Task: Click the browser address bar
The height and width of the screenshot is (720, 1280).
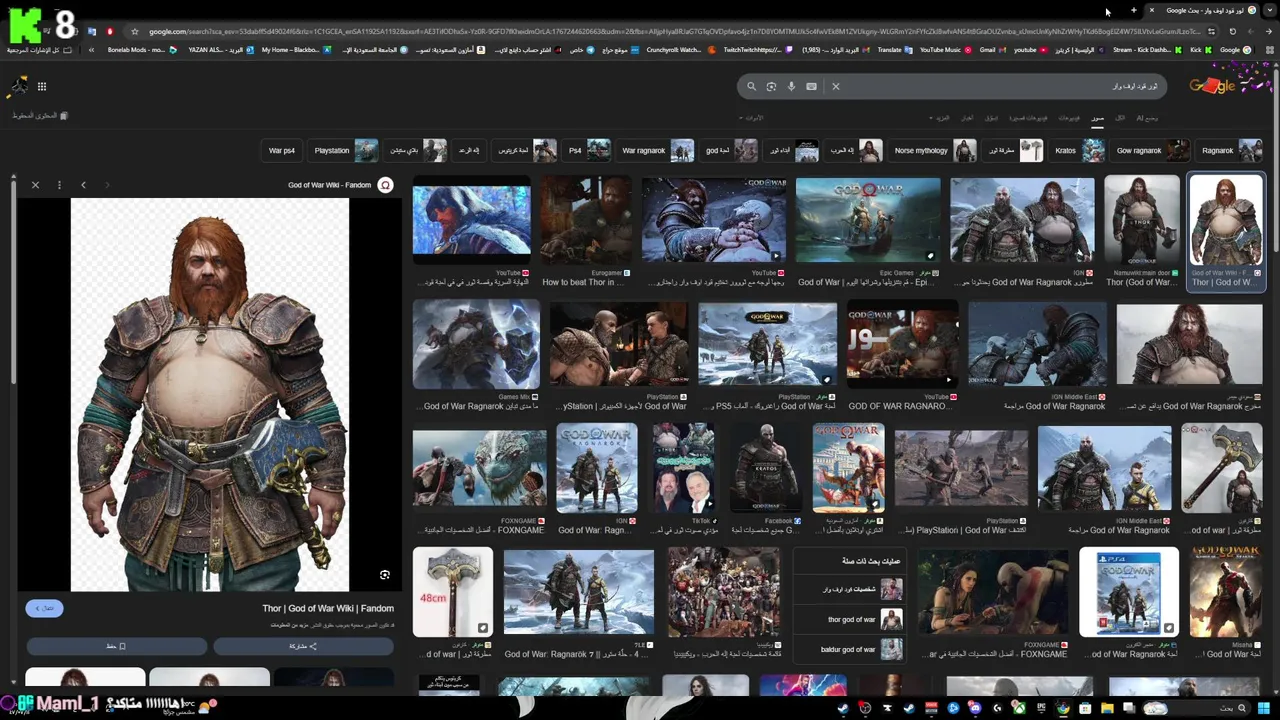Action: pyautogui.click(x=670, y=31)
